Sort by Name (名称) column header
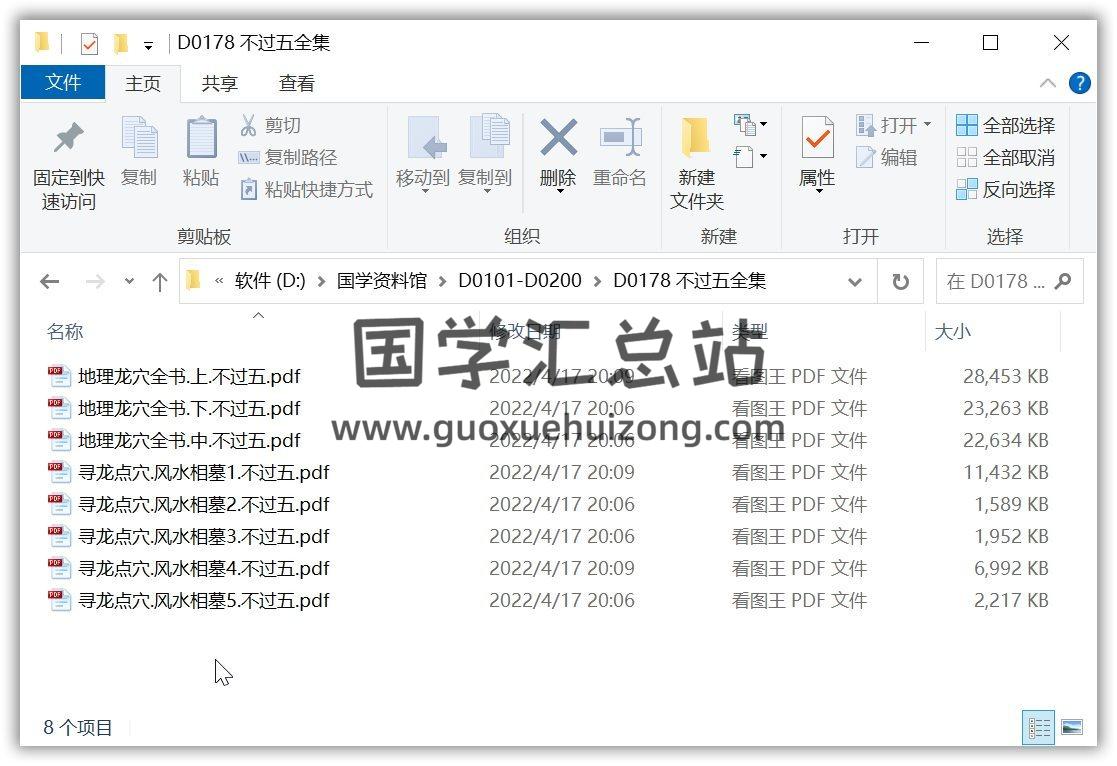 click(x=65, y=331)
